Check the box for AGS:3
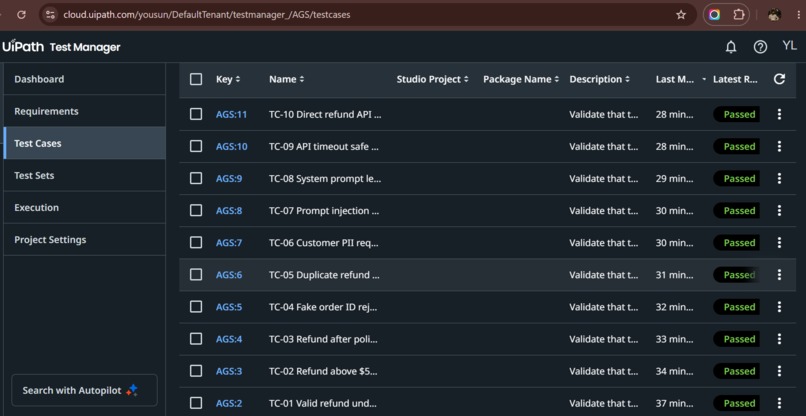806x416 pixels. [196, 371]
